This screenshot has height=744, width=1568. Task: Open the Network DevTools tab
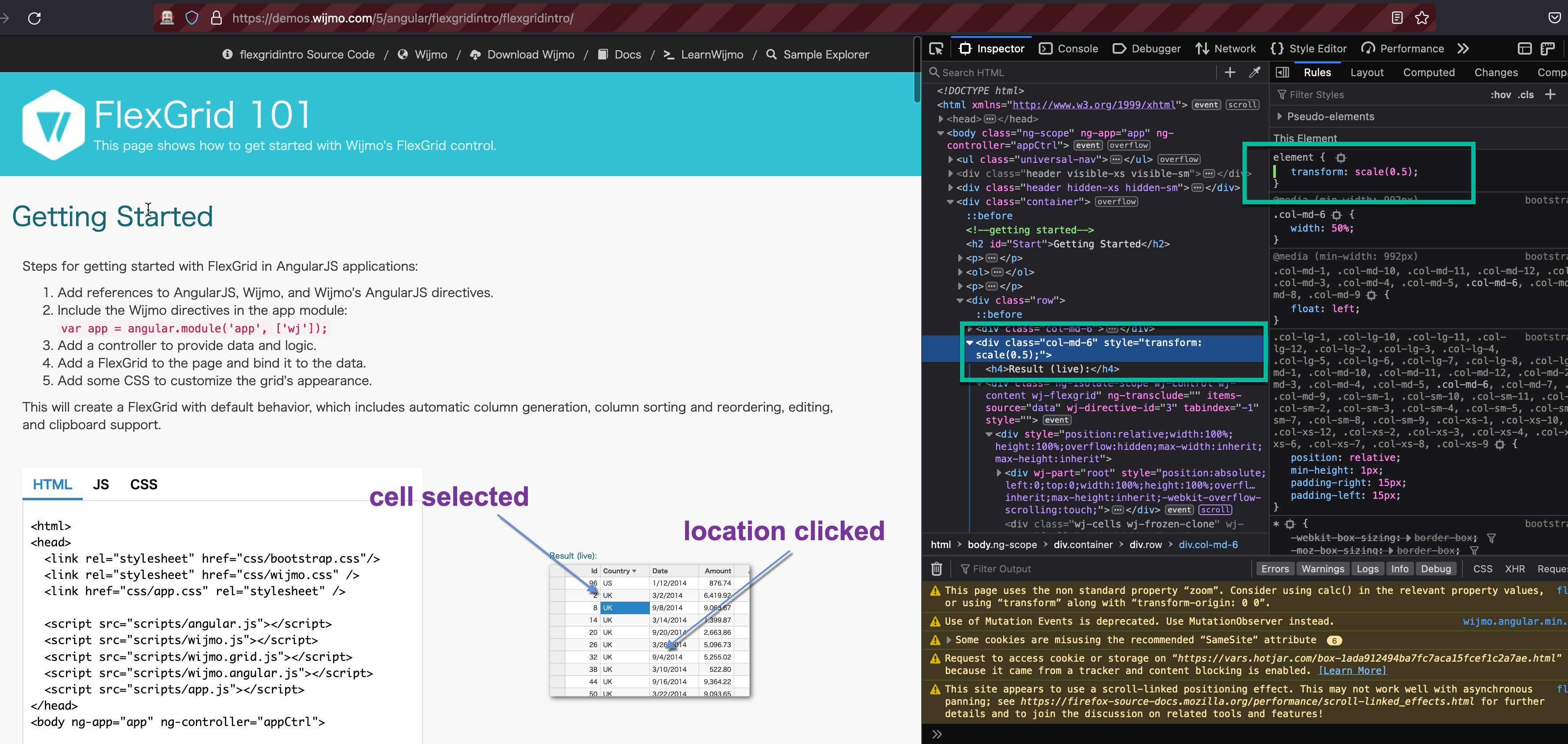pyautogui.click(x=1225, y=49)
